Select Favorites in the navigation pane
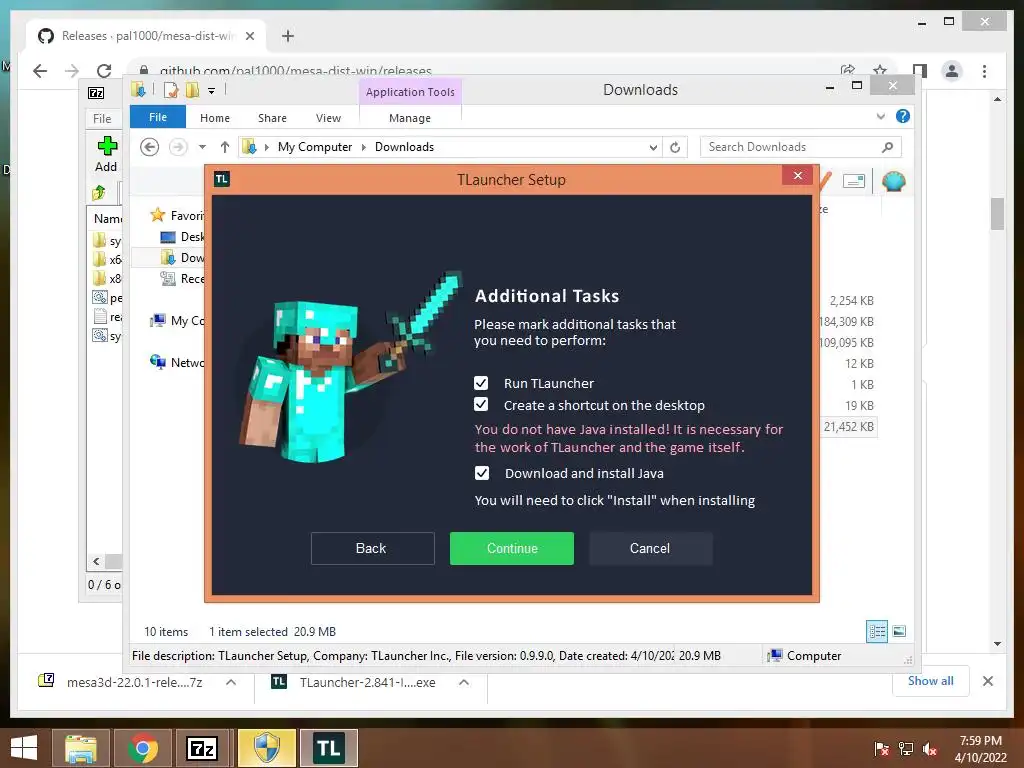 [x=176, y=215]
